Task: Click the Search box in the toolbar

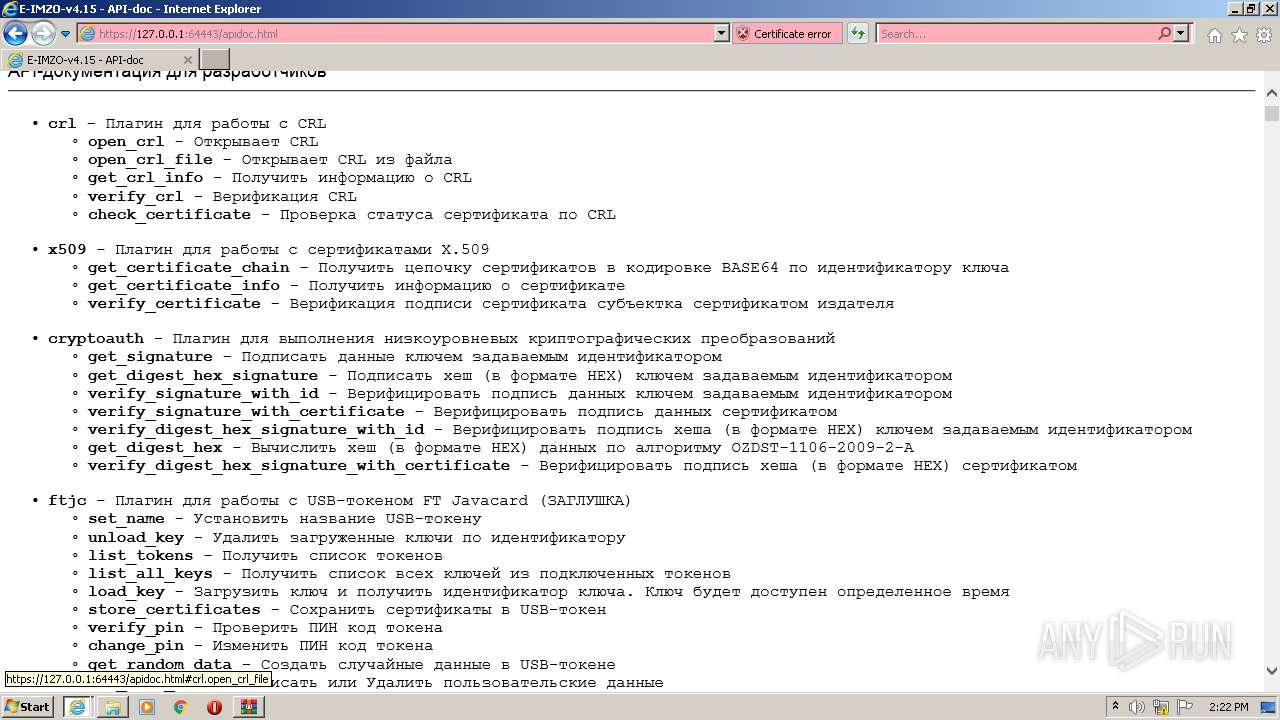Action: 1016,34
